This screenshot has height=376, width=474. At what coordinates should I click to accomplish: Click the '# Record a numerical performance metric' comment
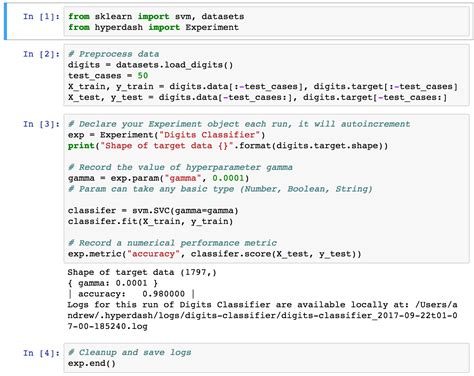click(172, 243)
